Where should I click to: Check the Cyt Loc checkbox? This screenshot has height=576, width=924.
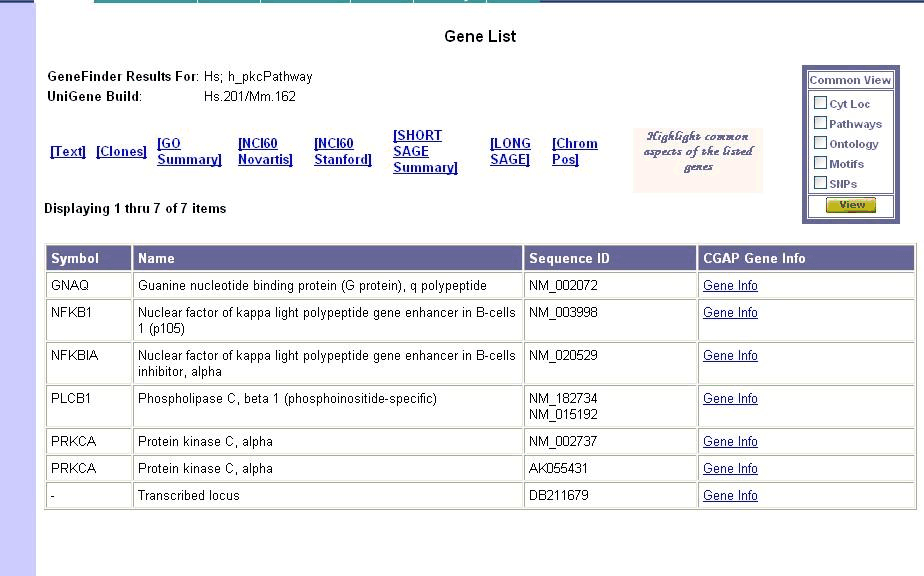click(x=820, y=103)
